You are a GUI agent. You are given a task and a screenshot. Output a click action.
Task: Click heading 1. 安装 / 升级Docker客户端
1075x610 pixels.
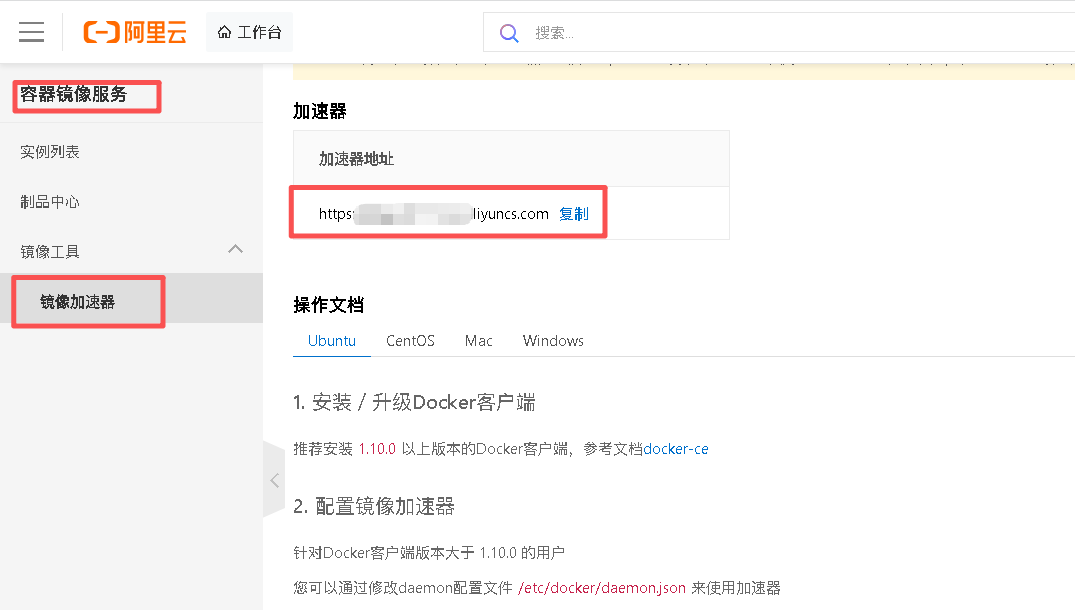[x=414, y=402]
